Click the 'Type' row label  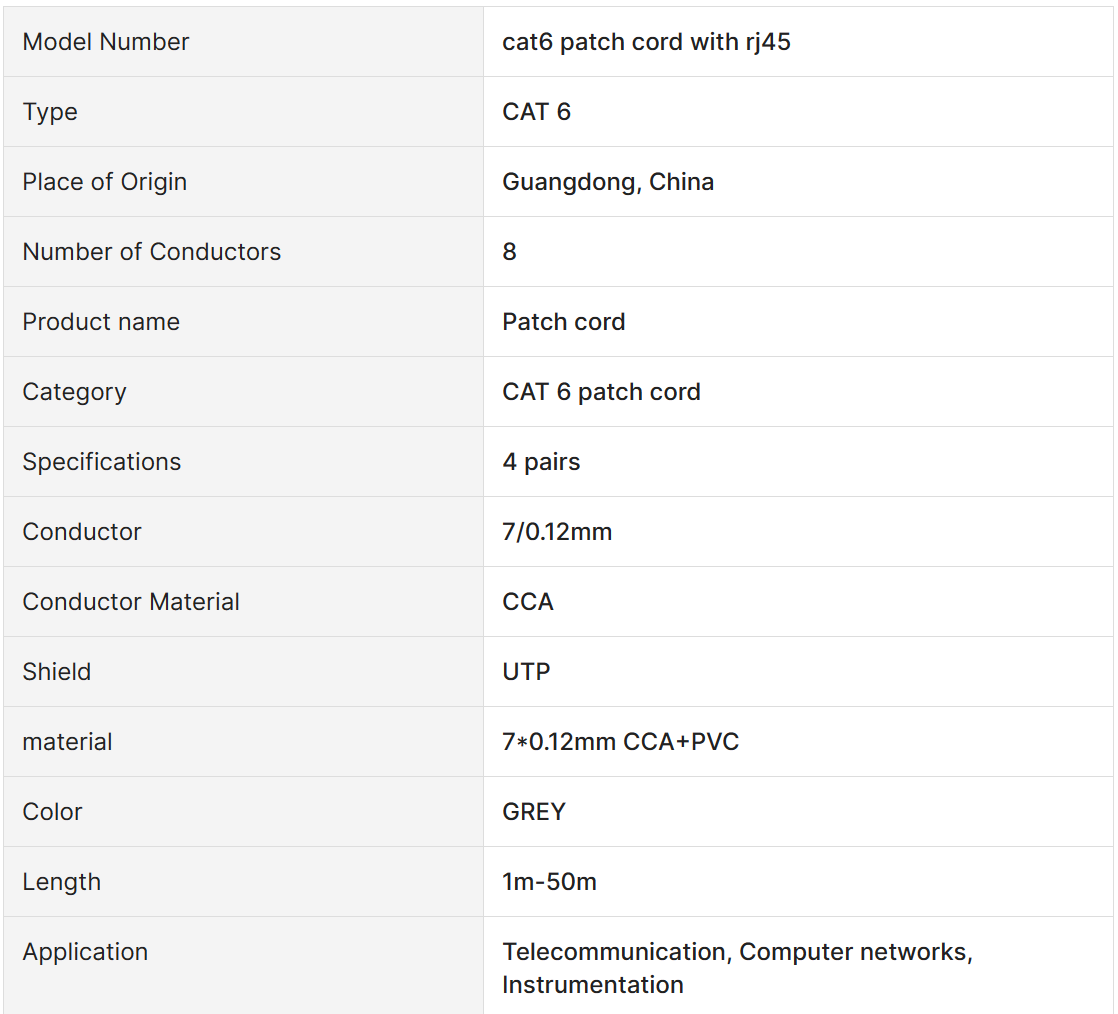tap(50, 112)
